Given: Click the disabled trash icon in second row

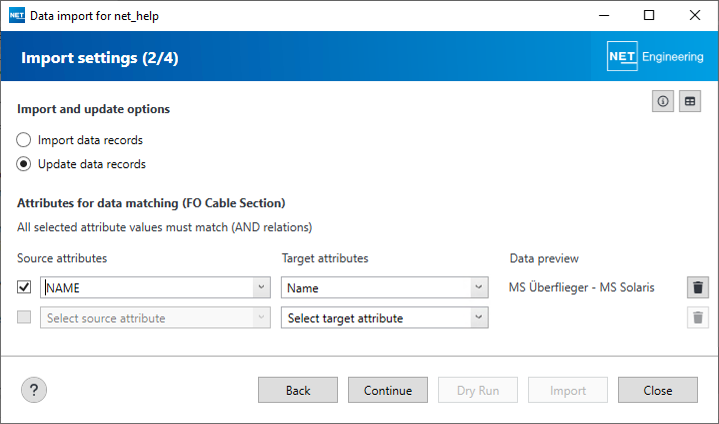Looking at the screenshot, I should coord(698,318).
